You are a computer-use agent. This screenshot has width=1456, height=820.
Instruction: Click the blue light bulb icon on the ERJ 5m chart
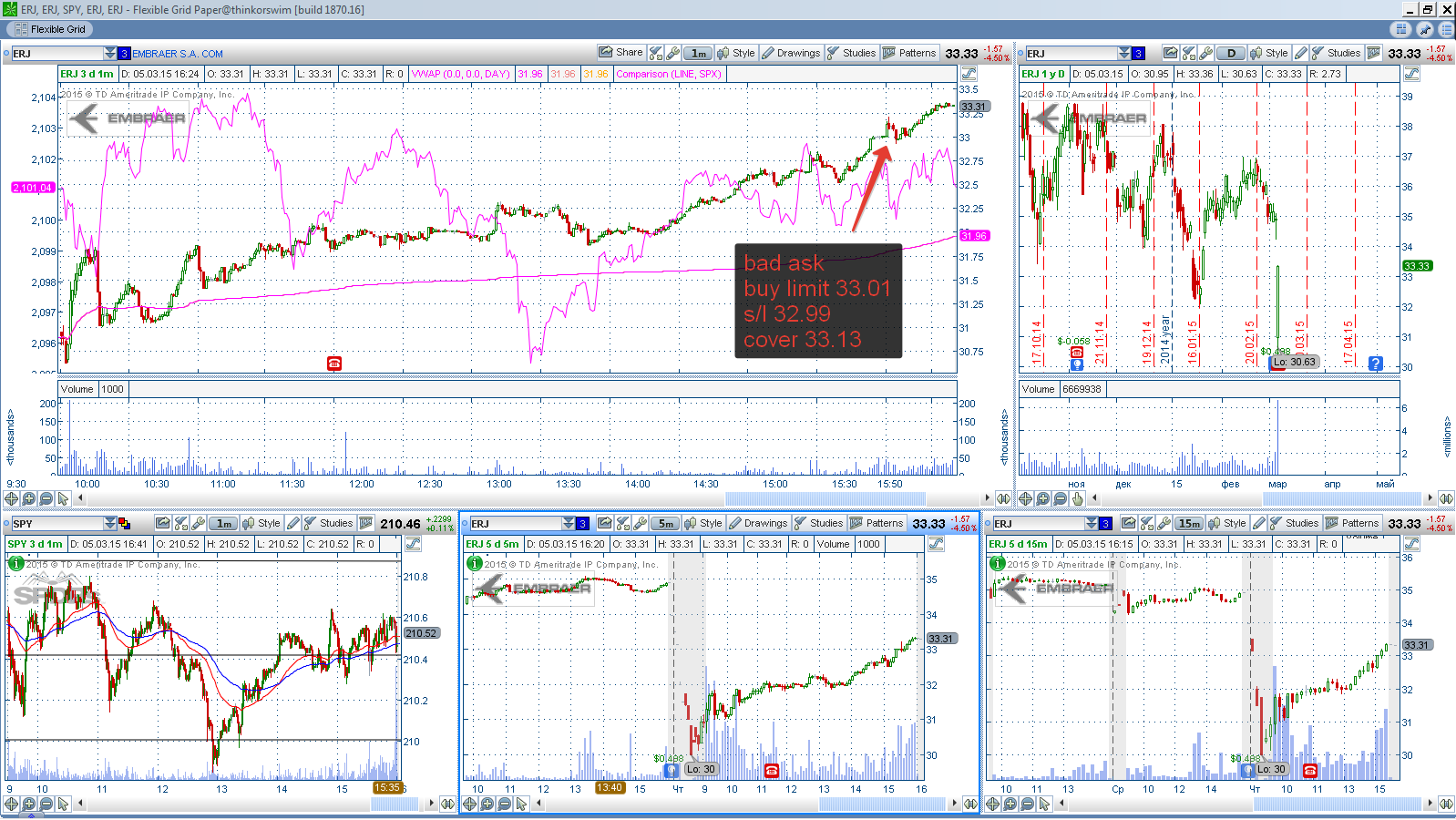click(672, 770)
